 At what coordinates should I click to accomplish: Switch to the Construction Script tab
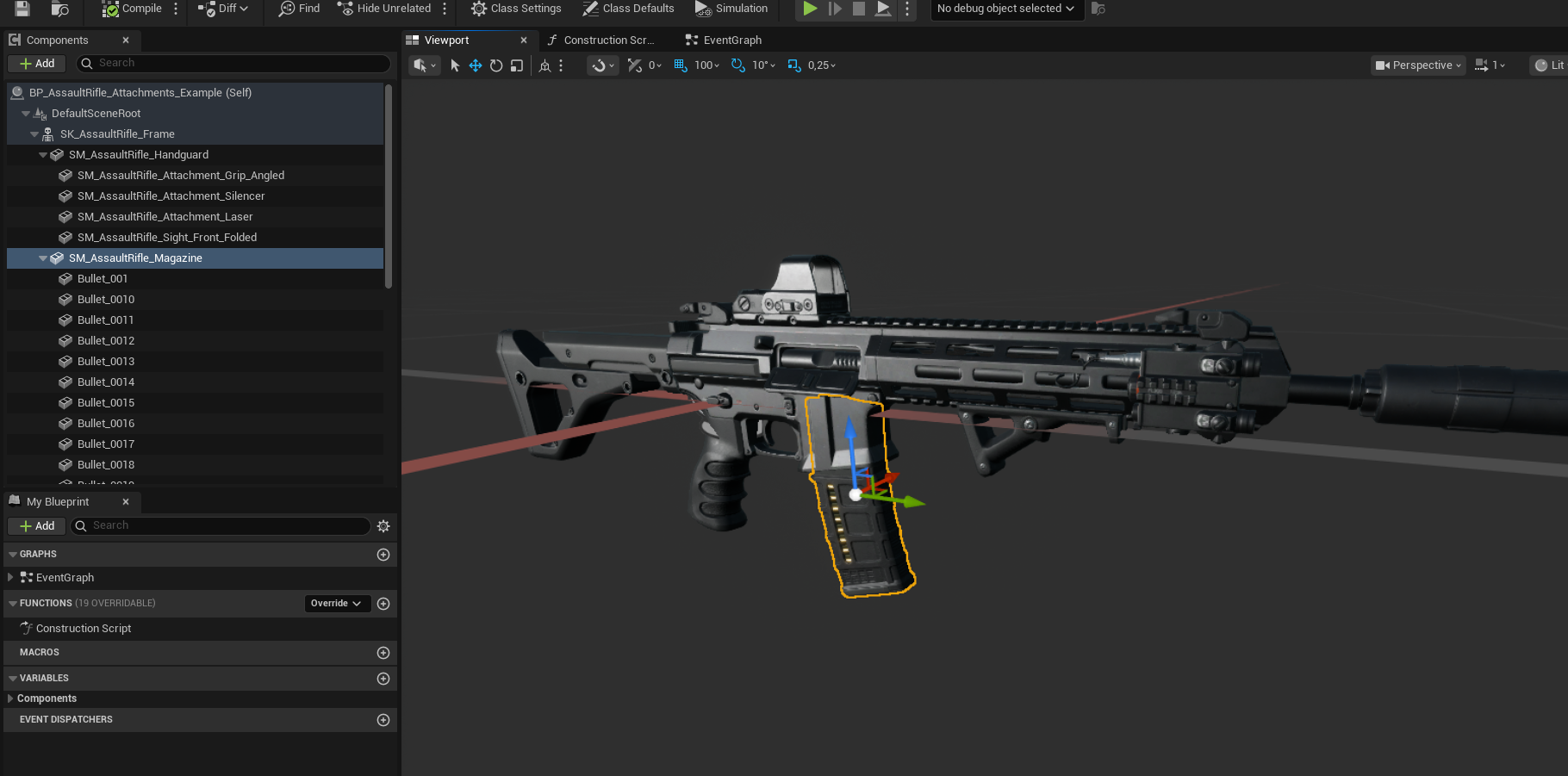click(x=608, y=40)
